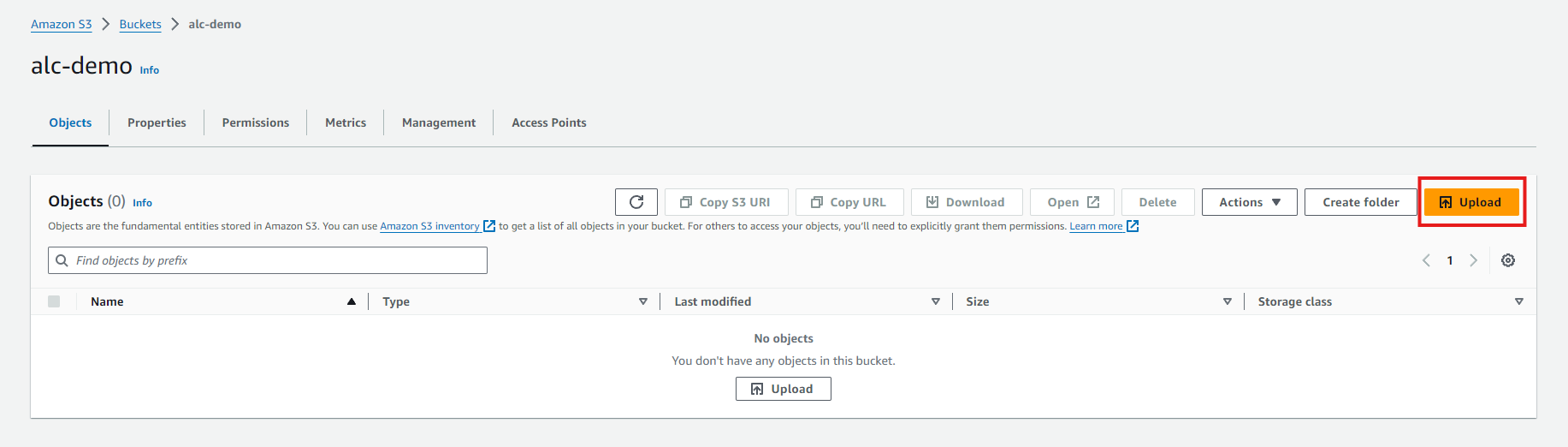Switch to the Properties tab

pyautogui.click(x=157, y=122)
